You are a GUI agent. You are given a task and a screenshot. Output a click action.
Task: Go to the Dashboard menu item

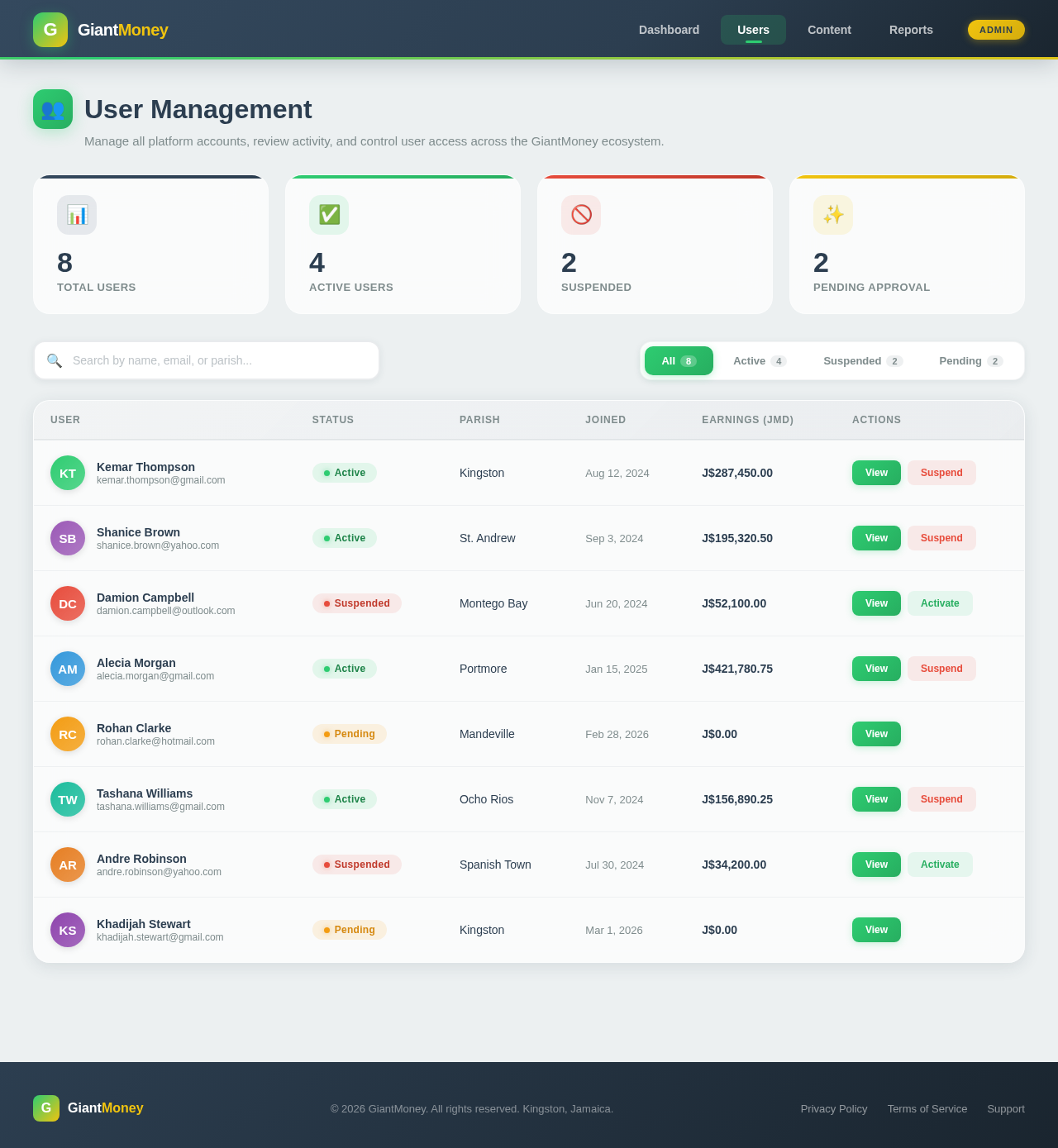click(669, 30)
